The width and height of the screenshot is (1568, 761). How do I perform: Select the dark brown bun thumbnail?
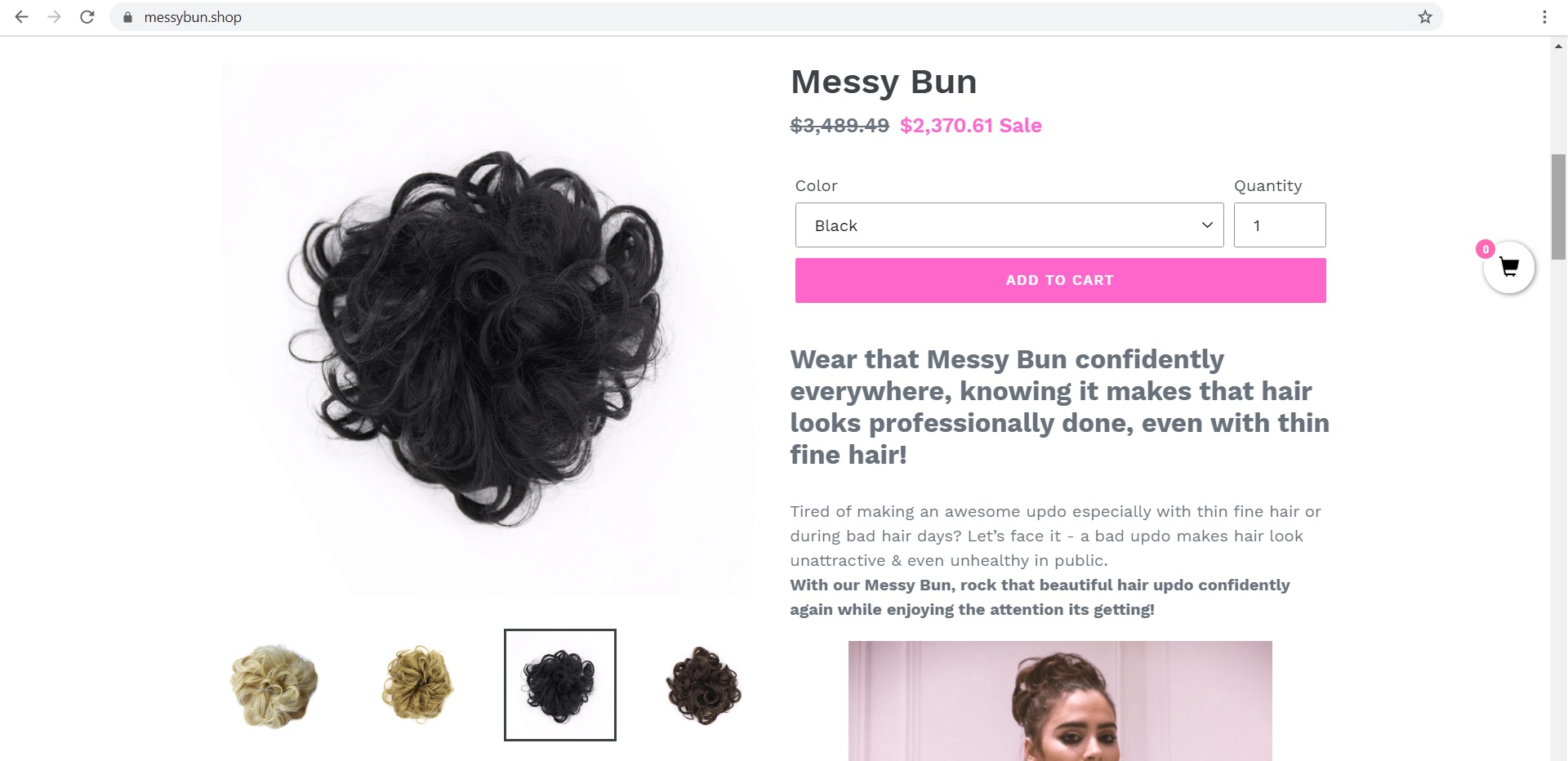(704, 686)
